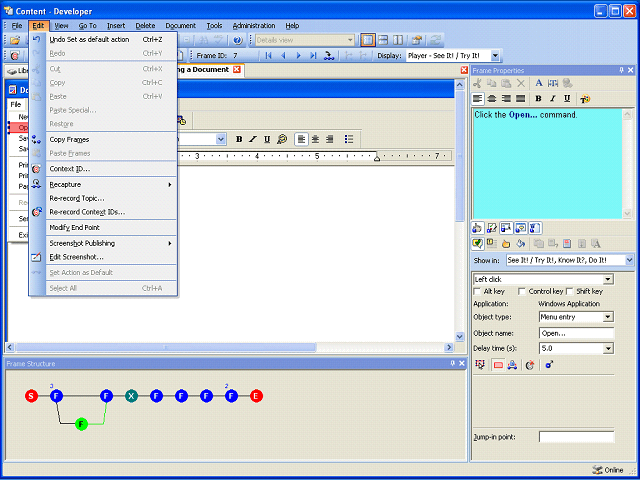Open the font dropdown in document toolbar
640x480 pixels.
coord(221,140)
